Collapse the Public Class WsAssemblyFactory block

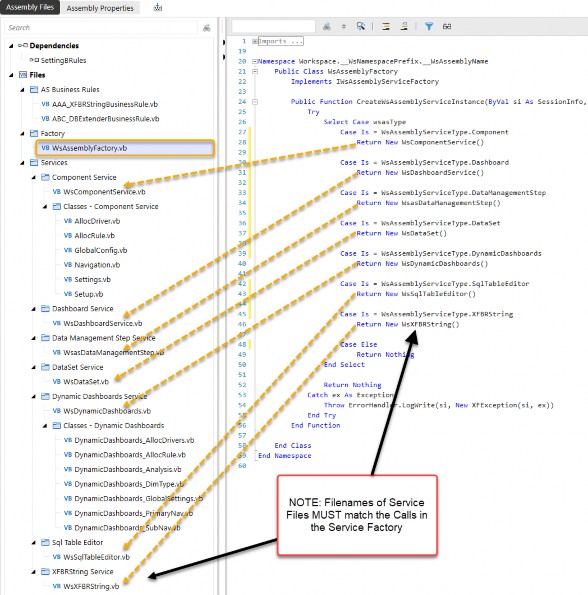tap(255, 71)
